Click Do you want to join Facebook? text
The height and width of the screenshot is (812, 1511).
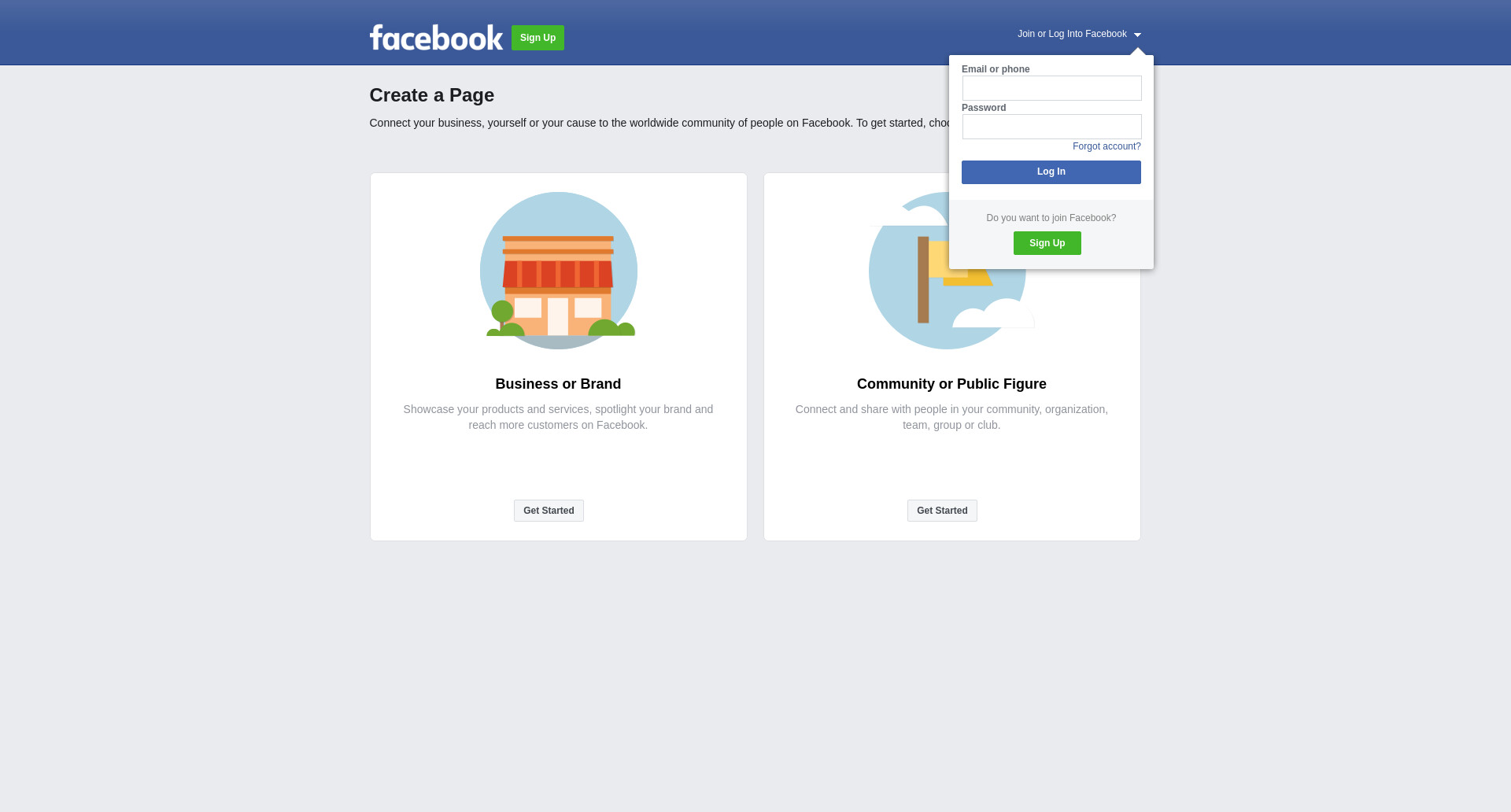1051,218
